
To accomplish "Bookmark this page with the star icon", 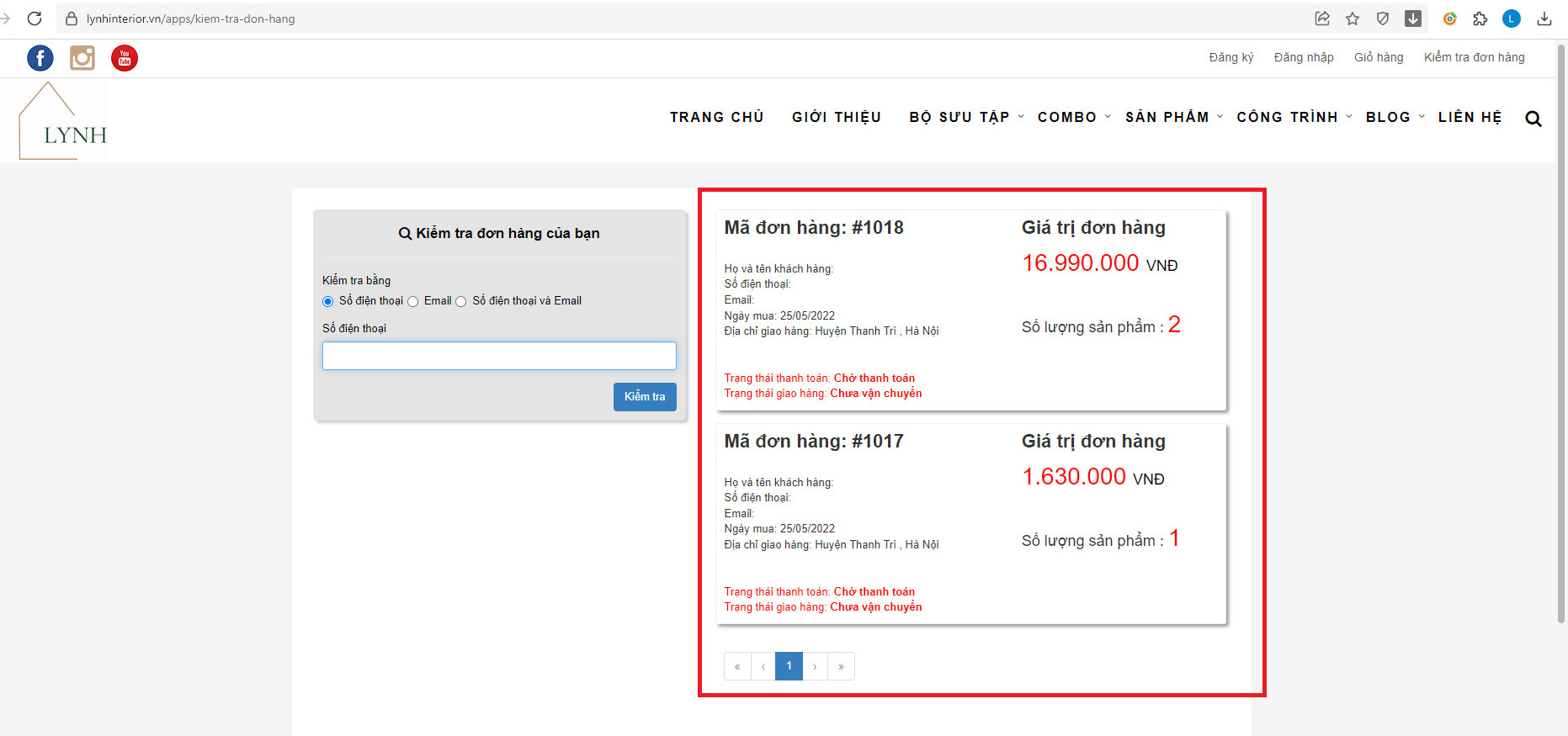I will click(1353, 19).
